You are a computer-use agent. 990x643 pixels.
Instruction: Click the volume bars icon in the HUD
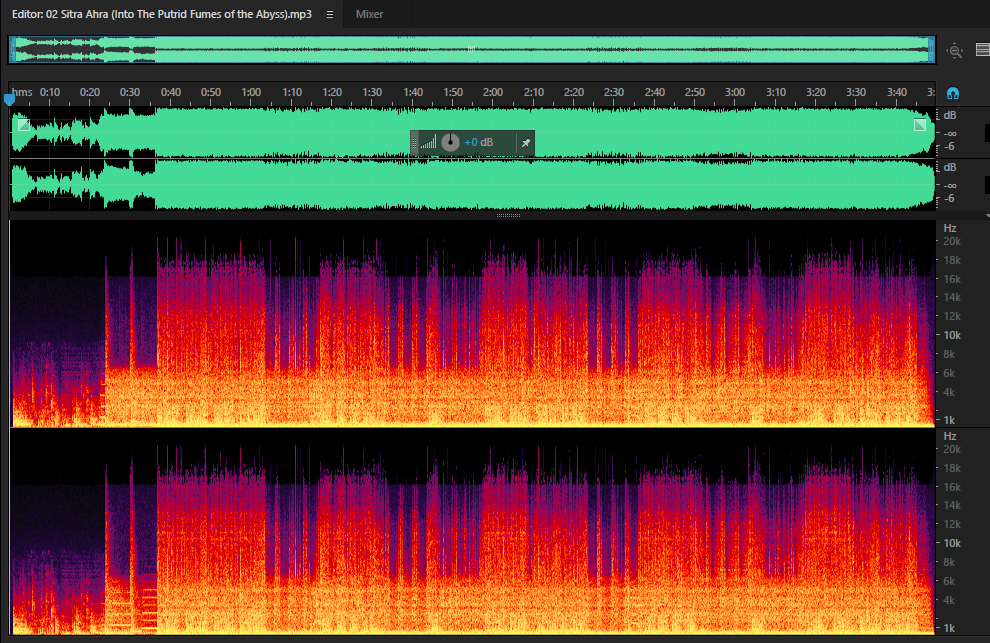(x=429, y=142)
